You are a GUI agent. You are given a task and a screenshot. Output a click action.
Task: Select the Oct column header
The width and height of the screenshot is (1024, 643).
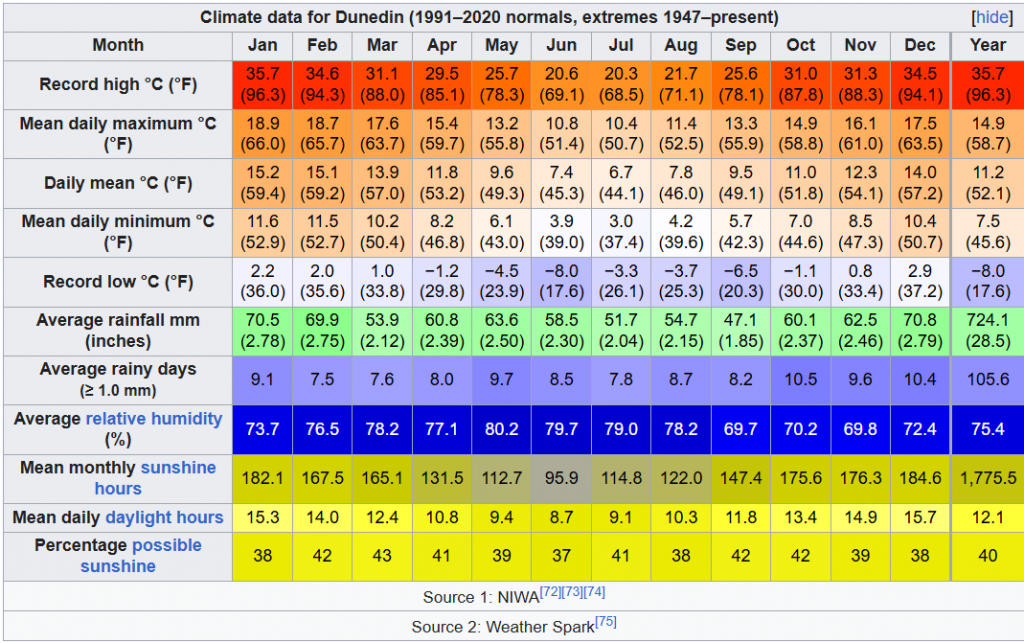[x=801, y=46]
